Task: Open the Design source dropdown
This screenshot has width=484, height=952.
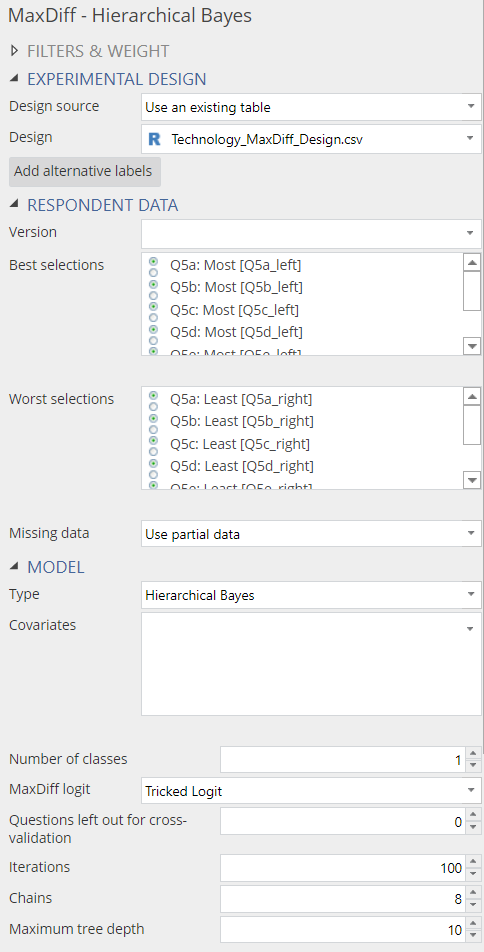Action: coord(312,107)
